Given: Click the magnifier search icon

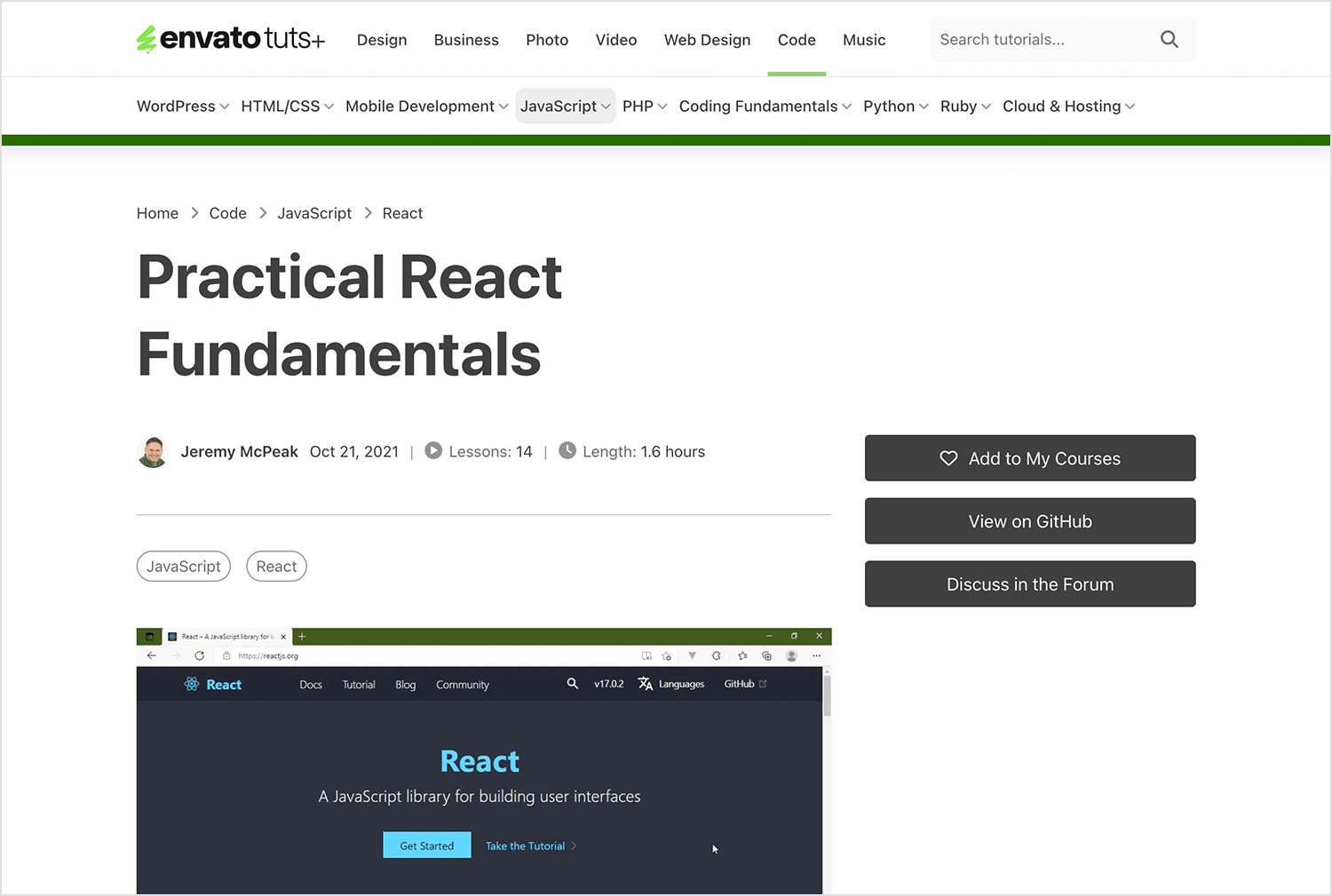Looking at the screenshot, I should point(1169,39).
